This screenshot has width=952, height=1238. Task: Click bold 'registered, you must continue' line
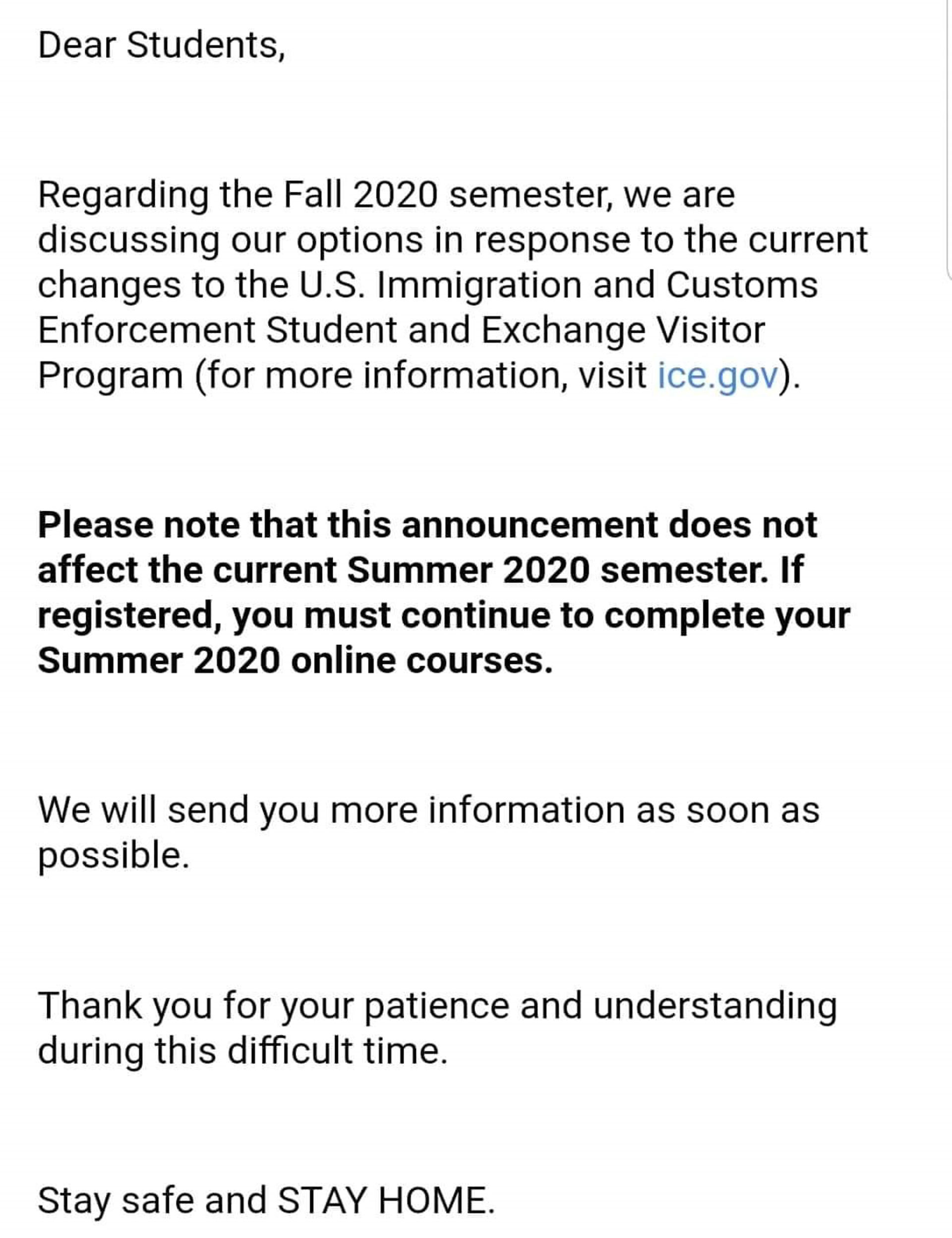(444, 616)
